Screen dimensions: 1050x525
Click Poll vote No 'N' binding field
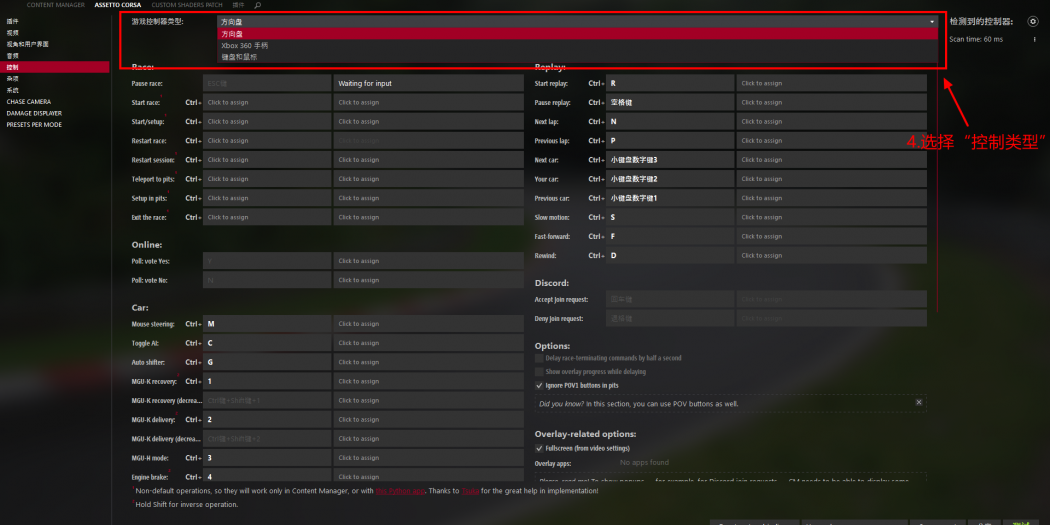pos(267,280)
